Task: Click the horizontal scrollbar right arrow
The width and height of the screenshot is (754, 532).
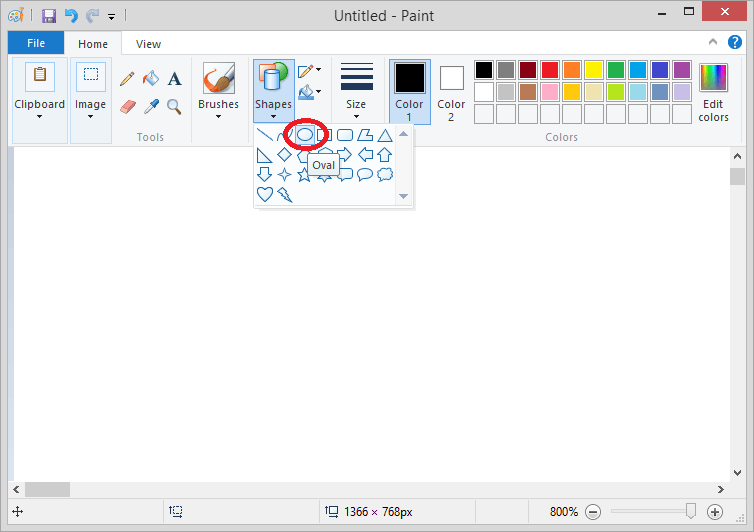Action: click(720, 490)
